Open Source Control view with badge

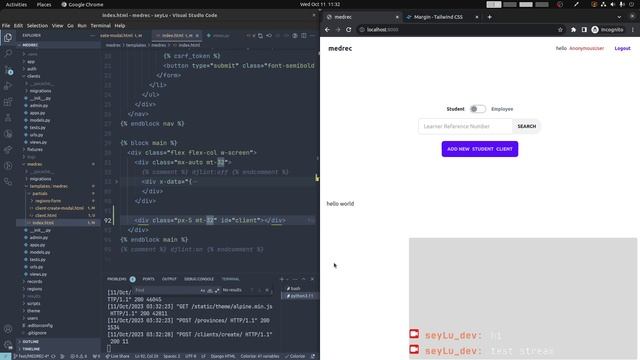(x=8, y=70)
